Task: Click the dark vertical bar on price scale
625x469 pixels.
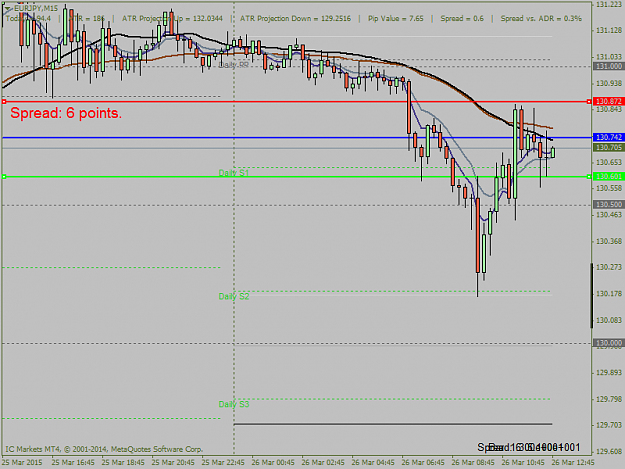Action: coord(592,296)
